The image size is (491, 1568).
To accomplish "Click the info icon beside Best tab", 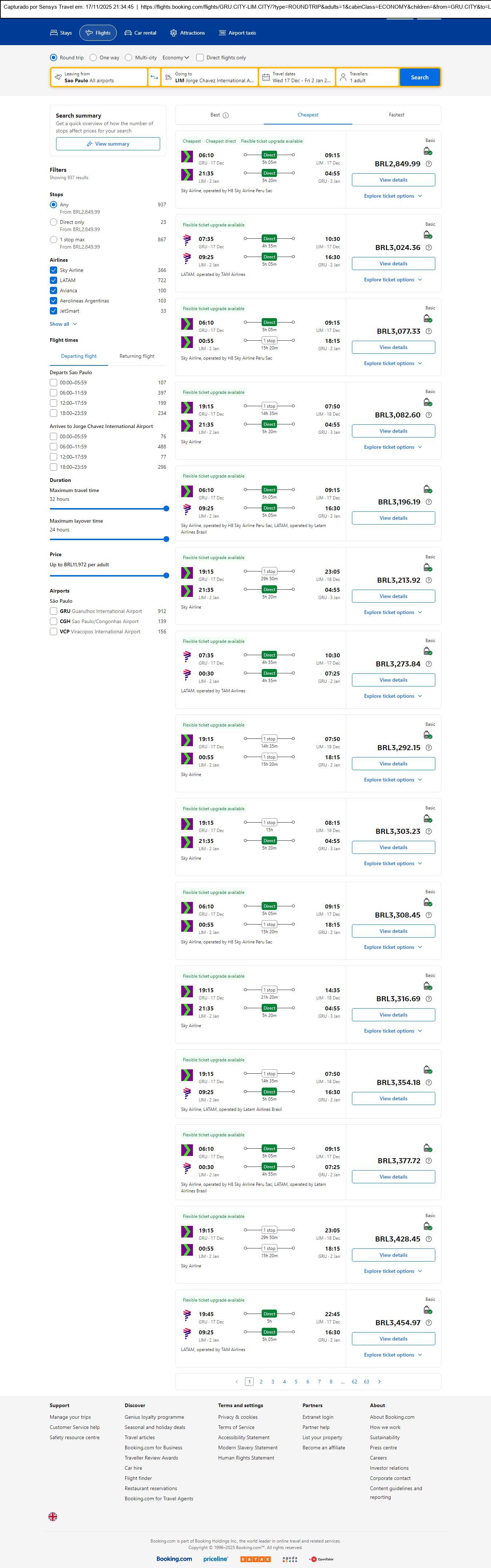I will pos(226,115).
